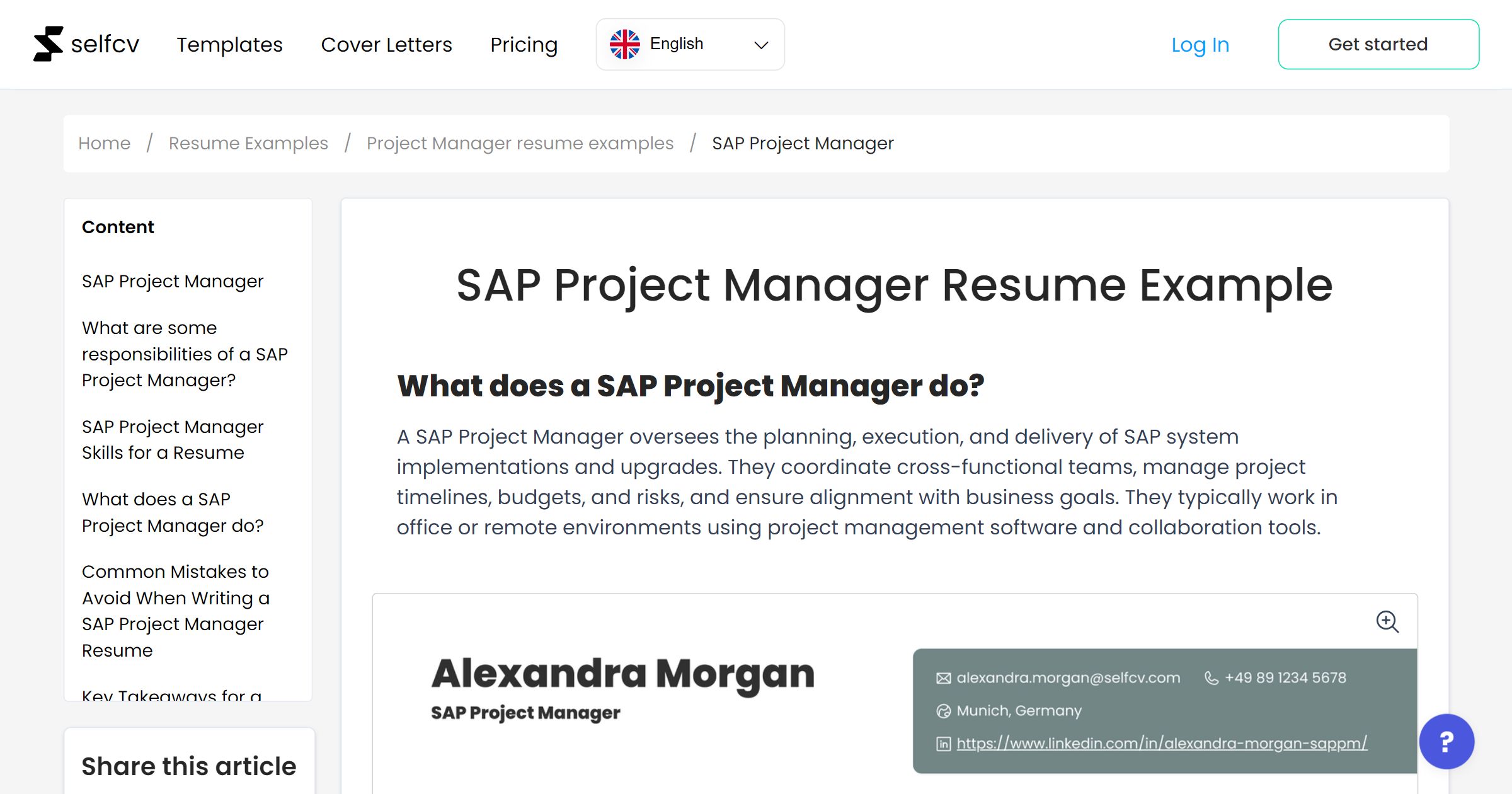Click the Log In button
Viewport: 1512px width, 794px height.
pos(1200,44)
